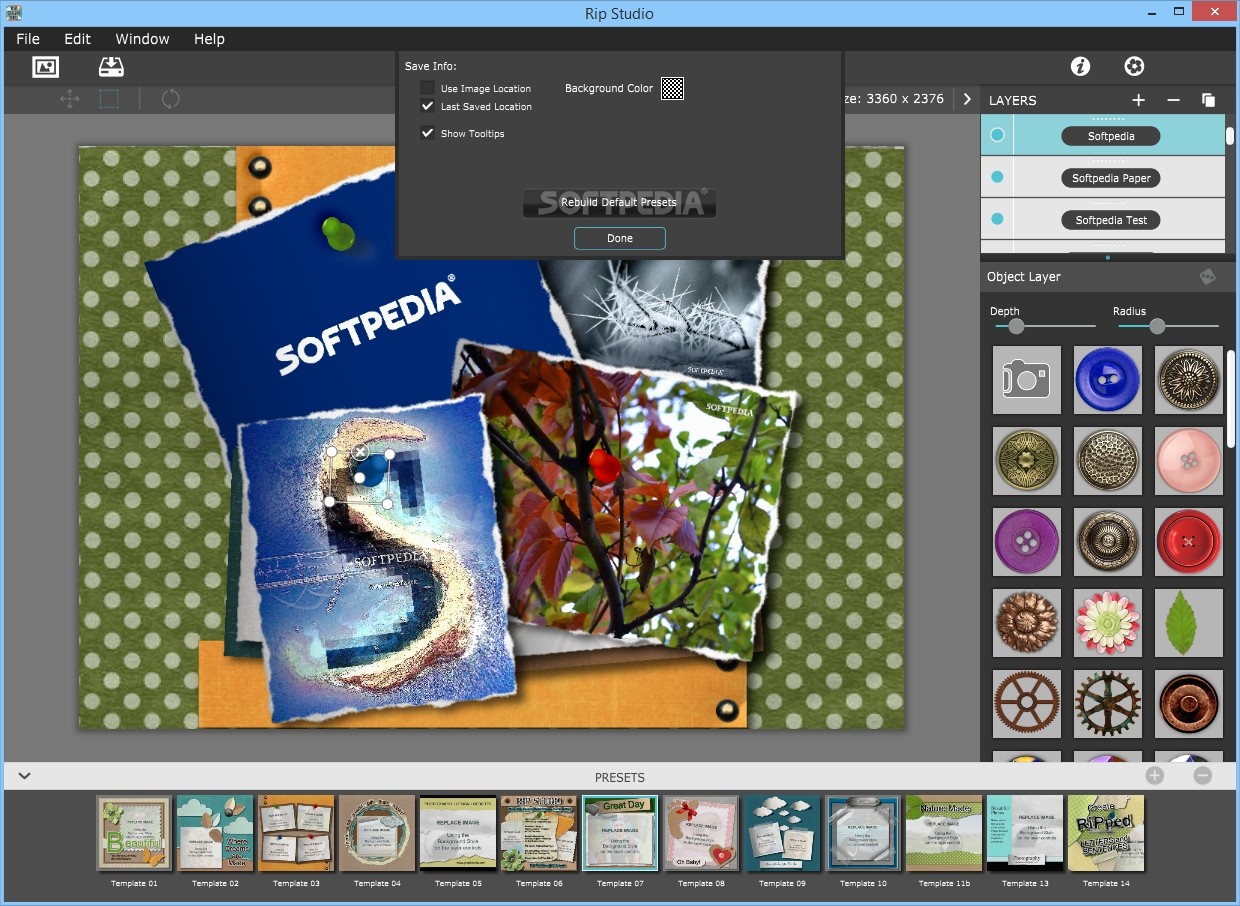Toggle Show Tooltips checkbox
The height and width of the screenshot is (906, 1240).
point(428,133)
